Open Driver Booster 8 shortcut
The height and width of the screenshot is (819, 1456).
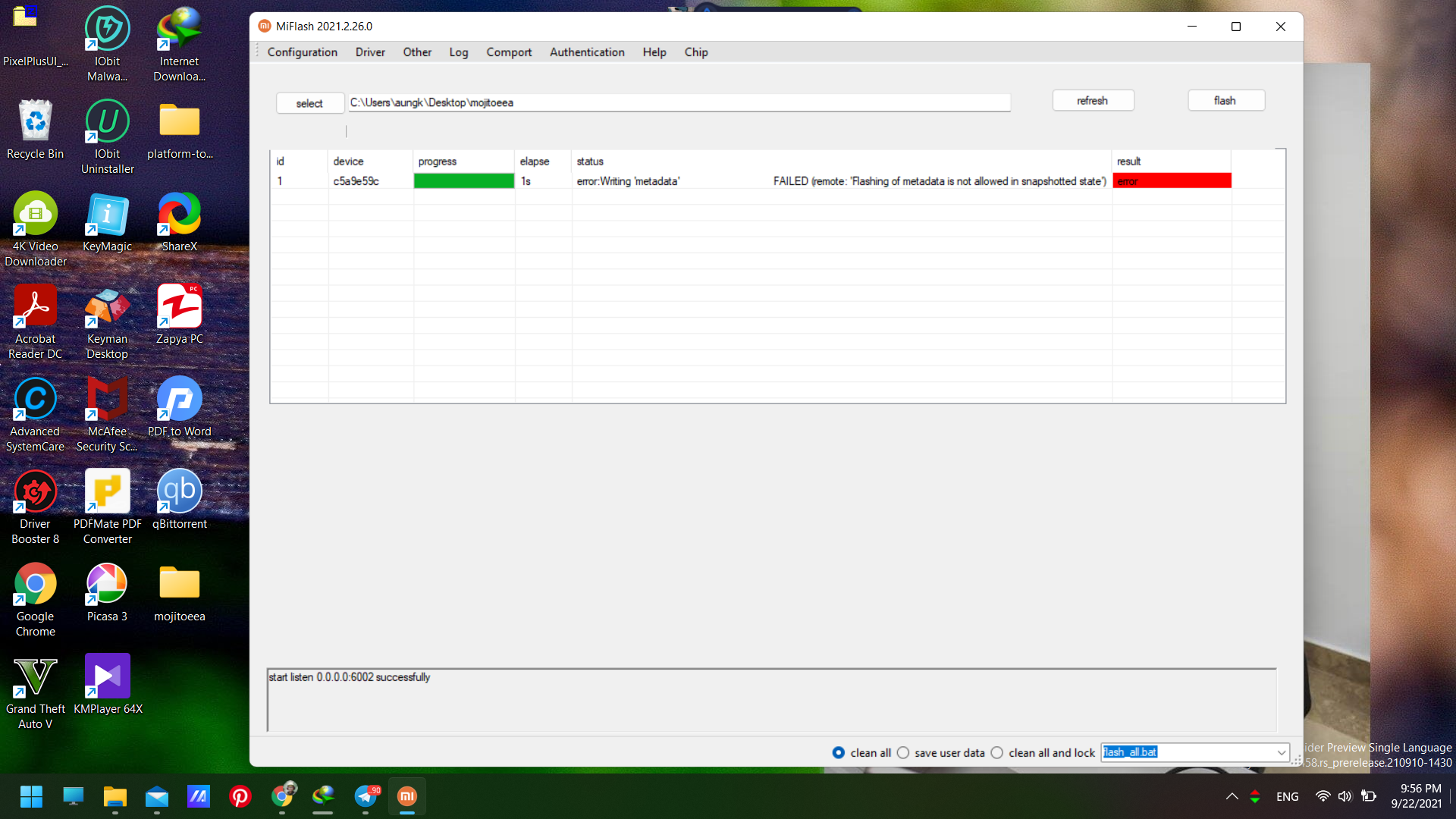[35, 507]
